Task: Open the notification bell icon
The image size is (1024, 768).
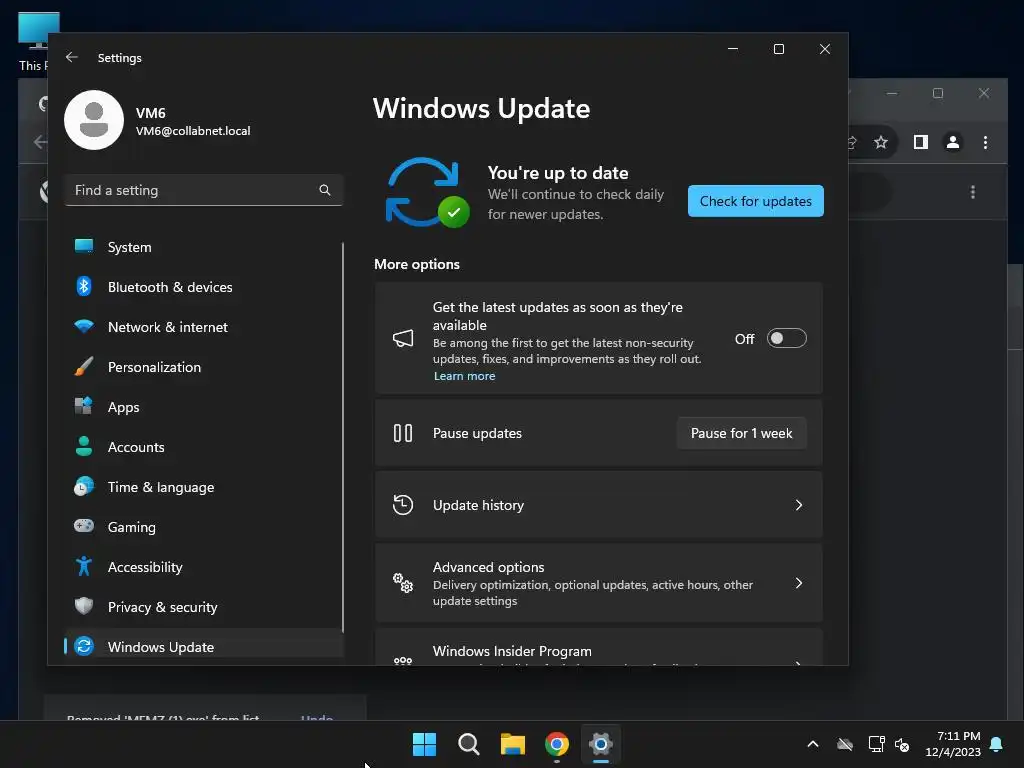Action: (996, 744)
